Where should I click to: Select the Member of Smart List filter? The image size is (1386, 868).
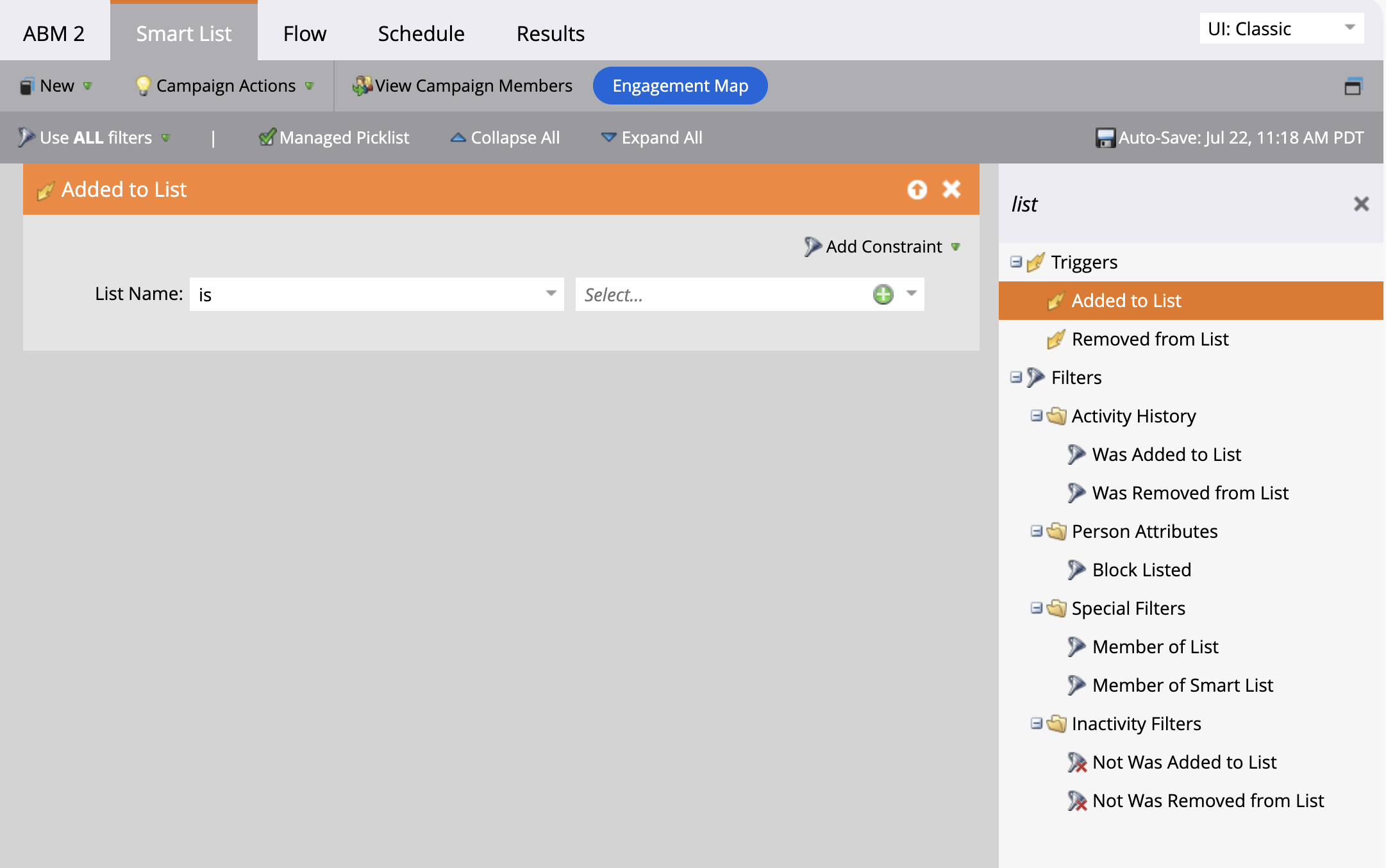coord(1182,685)
